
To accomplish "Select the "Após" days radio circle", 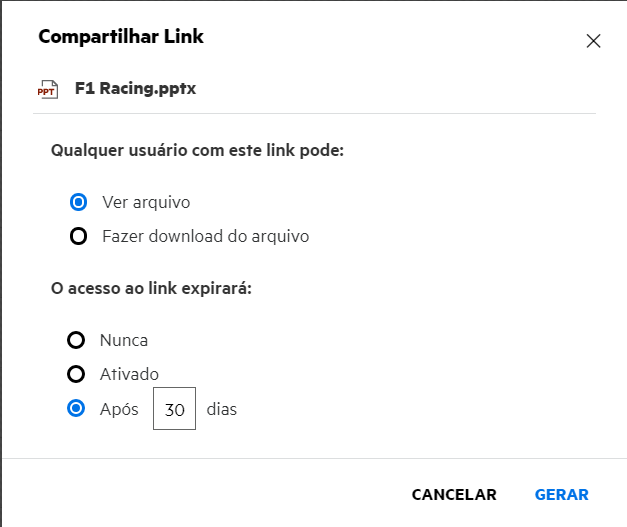I will coord(75,409).
